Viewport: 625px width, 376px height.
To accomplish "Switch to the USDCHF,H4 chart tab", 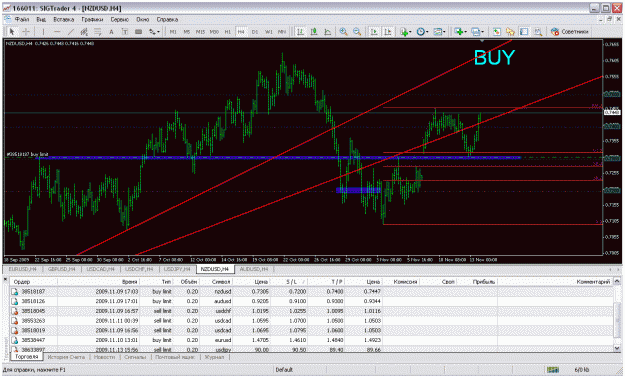I will pyautogui.click(x=139, y=269).
